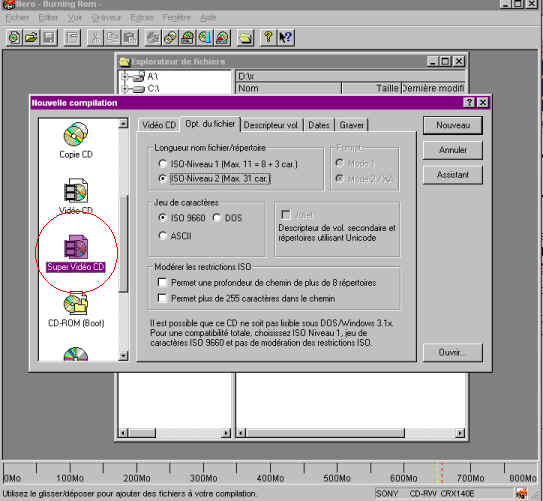This screenshot has height=501, width=543.
Task: Select the CD-ROM (Boot) compilation type
Action: click(x=76, y=310)
